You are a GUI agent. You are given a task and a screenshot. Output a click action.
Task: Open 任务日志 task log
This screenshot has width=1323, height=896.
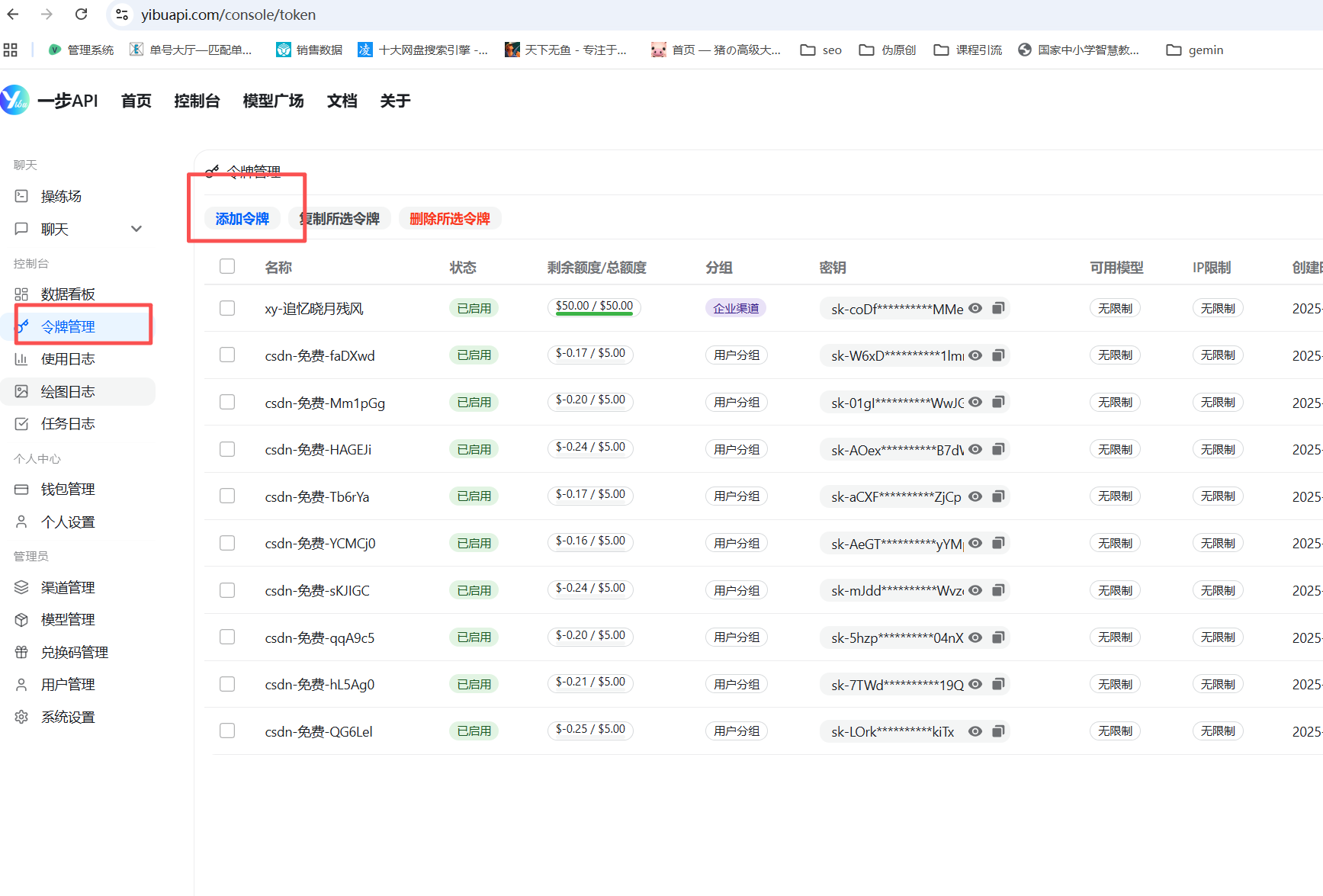click(68, 424)
